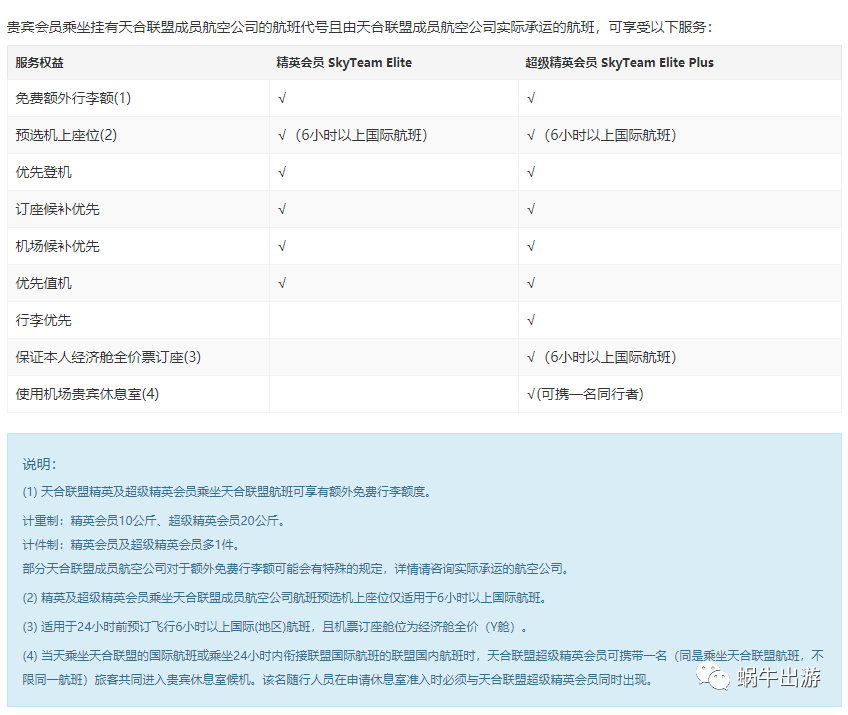The width and height of the screenshot is (848, 715).
Task: Select the 优先登机 row label
Action: (43, 172)
